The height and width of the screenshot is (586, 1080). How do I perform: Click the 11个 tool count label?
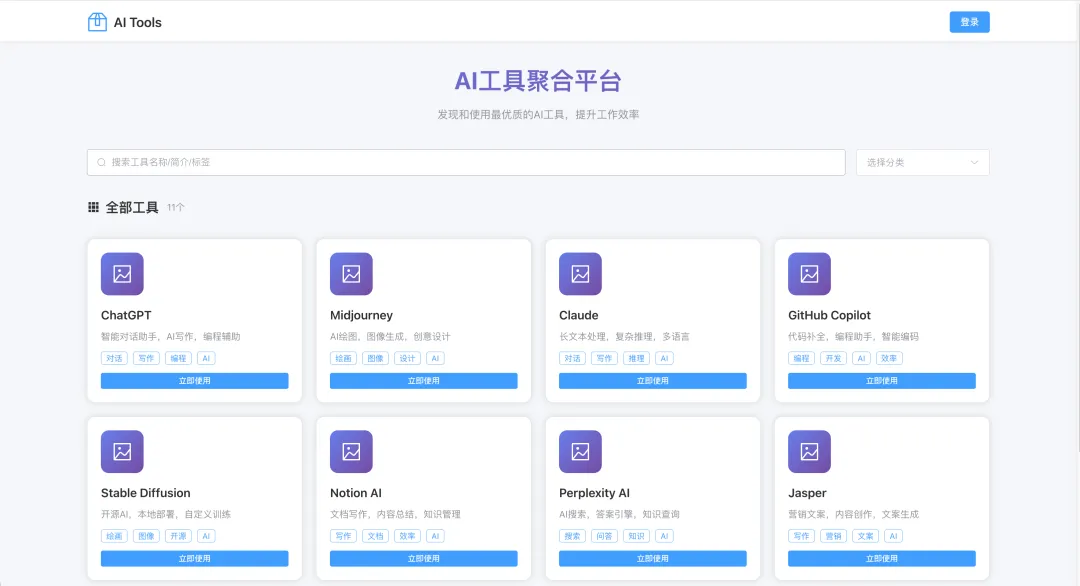[x=176, y=207]
